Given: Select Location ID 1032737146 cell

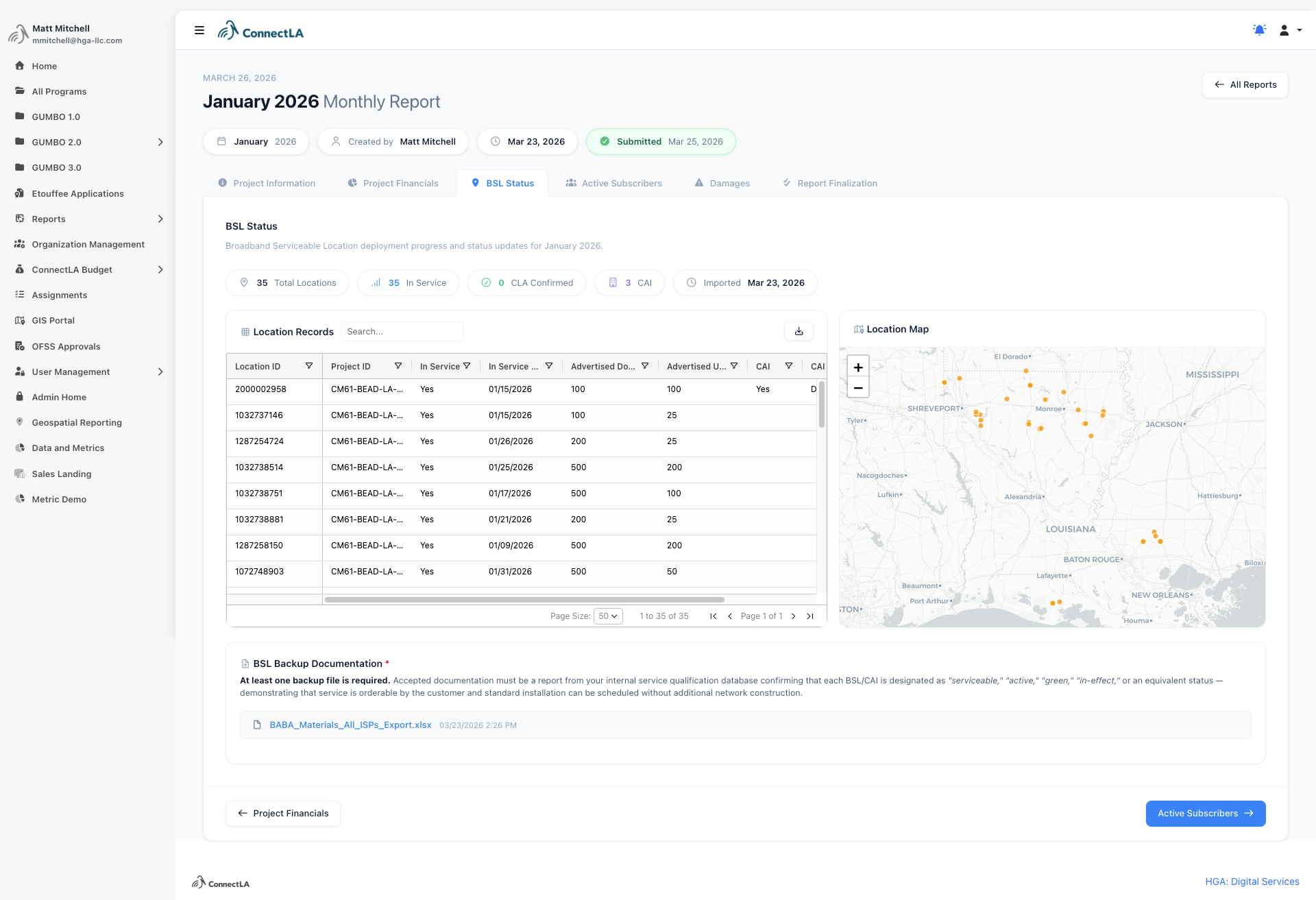Looking at the screenshot, I should point(274,415).
